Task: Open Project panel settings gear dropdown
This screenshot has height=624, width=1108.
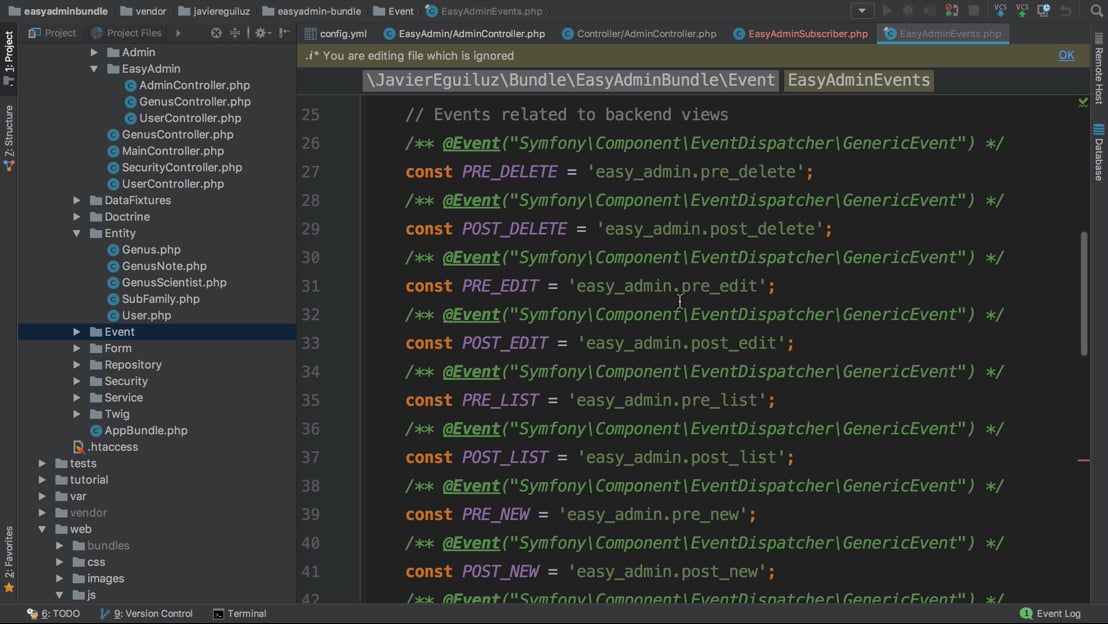Action: (x=263, y=33)
